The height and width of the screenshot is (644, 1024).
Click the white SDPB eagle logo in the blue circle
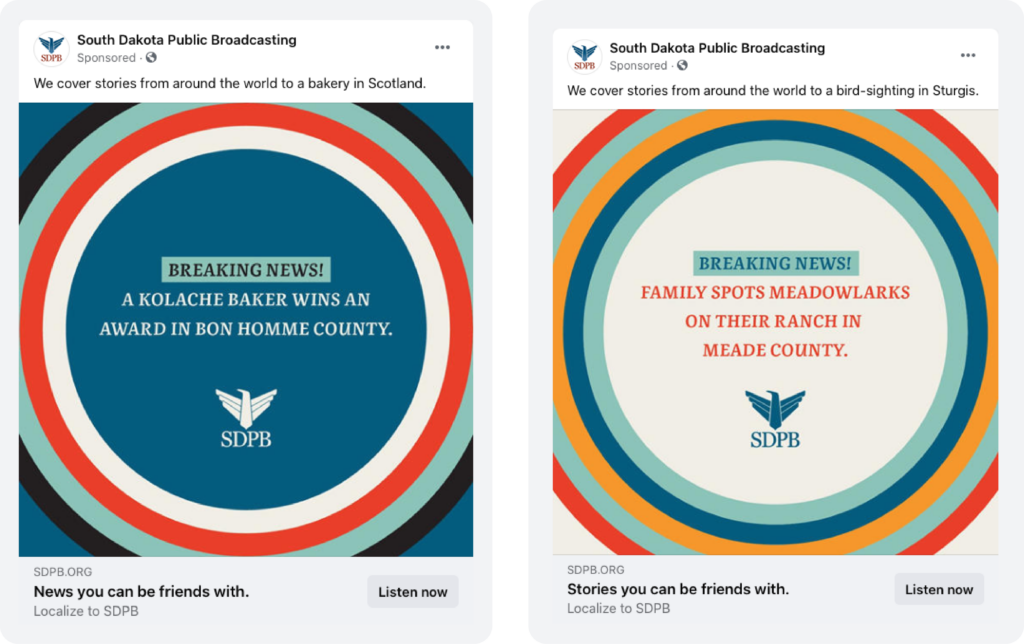[x=246, y=418]
